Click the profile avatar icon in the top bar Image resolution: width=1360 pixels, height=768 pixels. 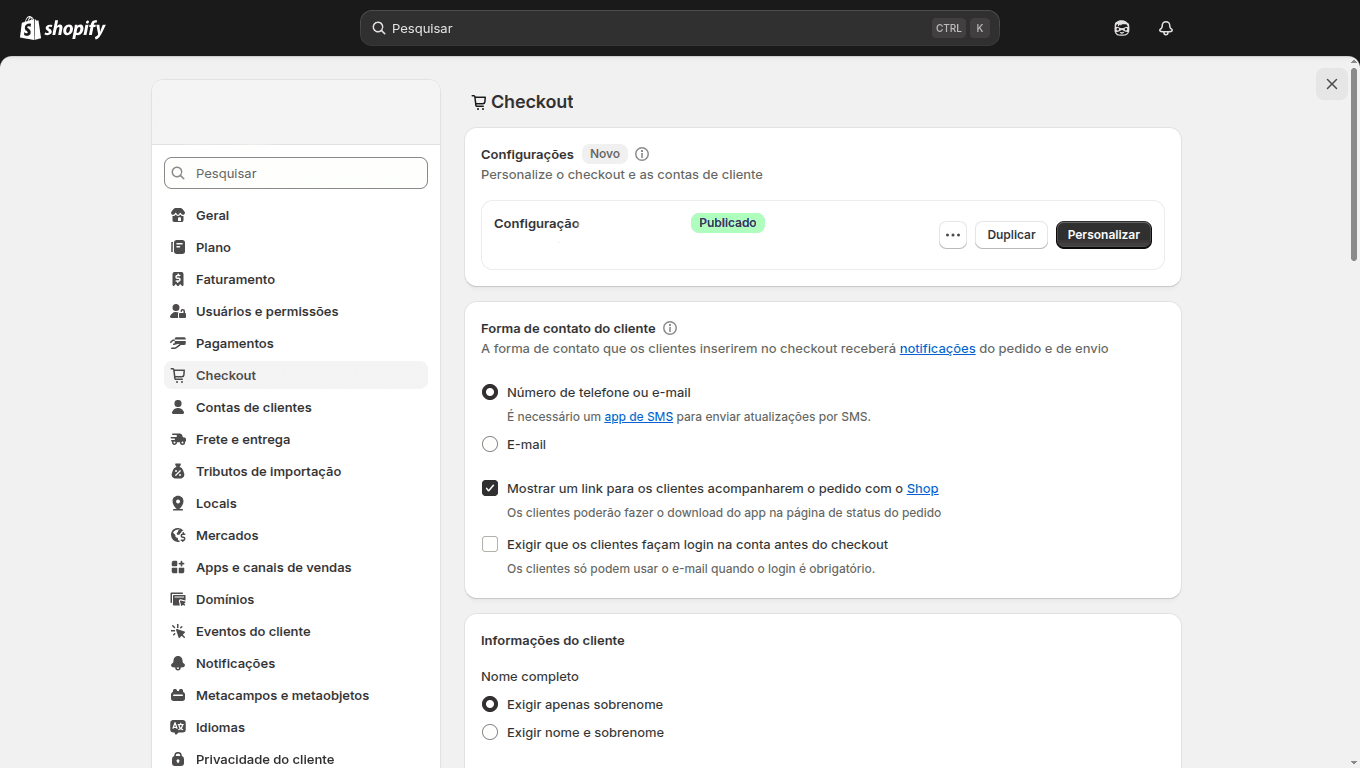[x=1121, y=28]
